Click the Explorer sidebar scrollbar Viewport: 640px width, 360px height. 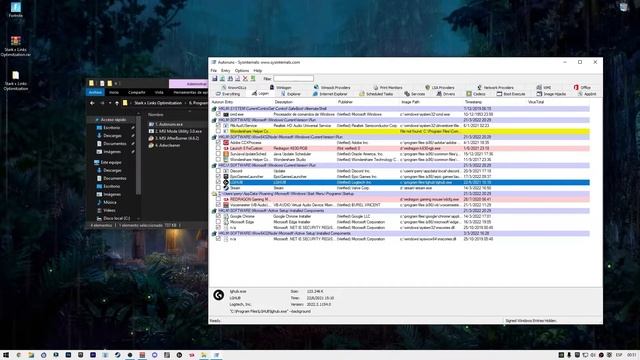point(139,155)
